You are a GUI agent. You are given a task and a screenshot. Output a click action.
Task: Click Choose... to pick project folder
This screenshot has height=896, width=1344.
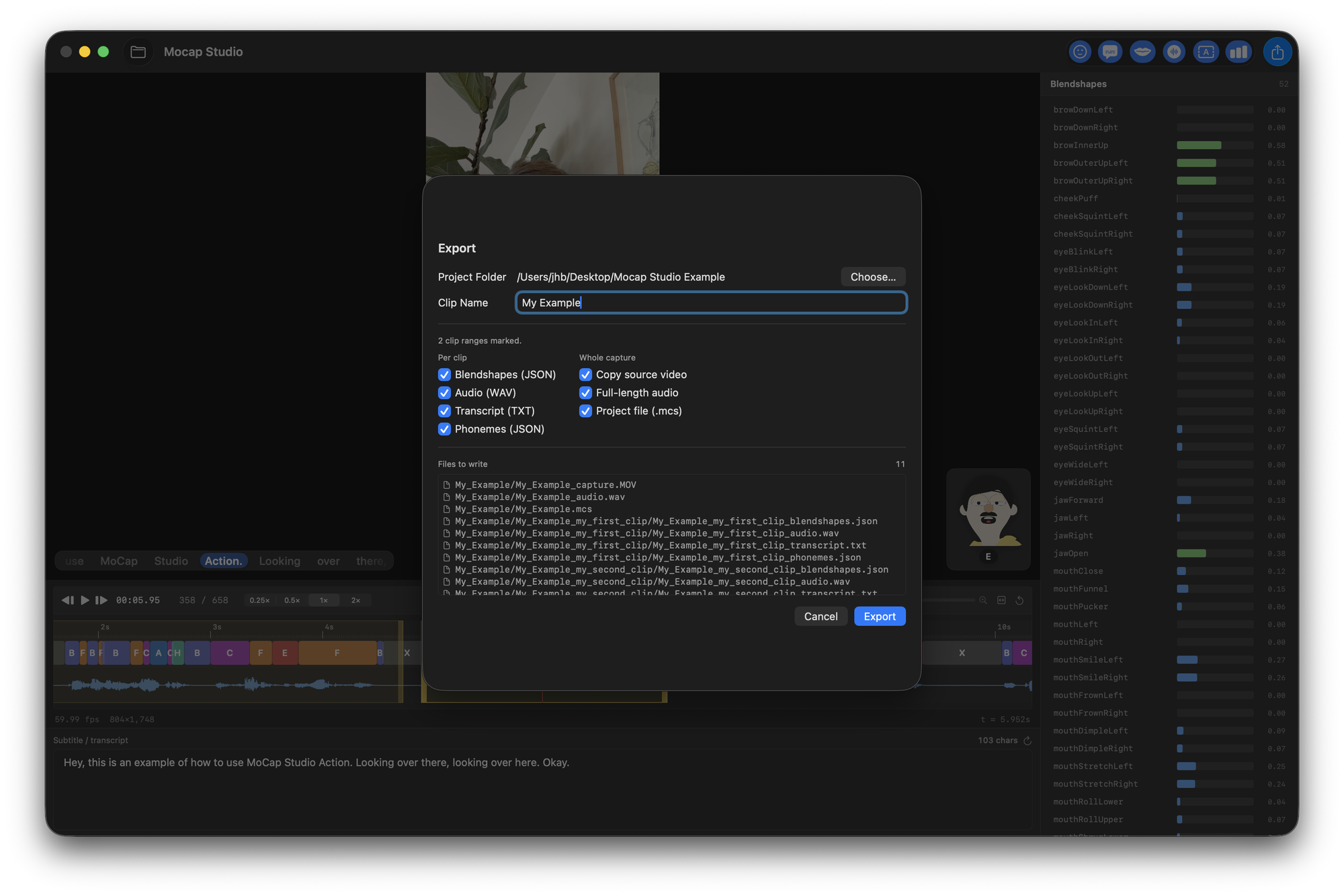pyautogui.click(x=873, y=277)
